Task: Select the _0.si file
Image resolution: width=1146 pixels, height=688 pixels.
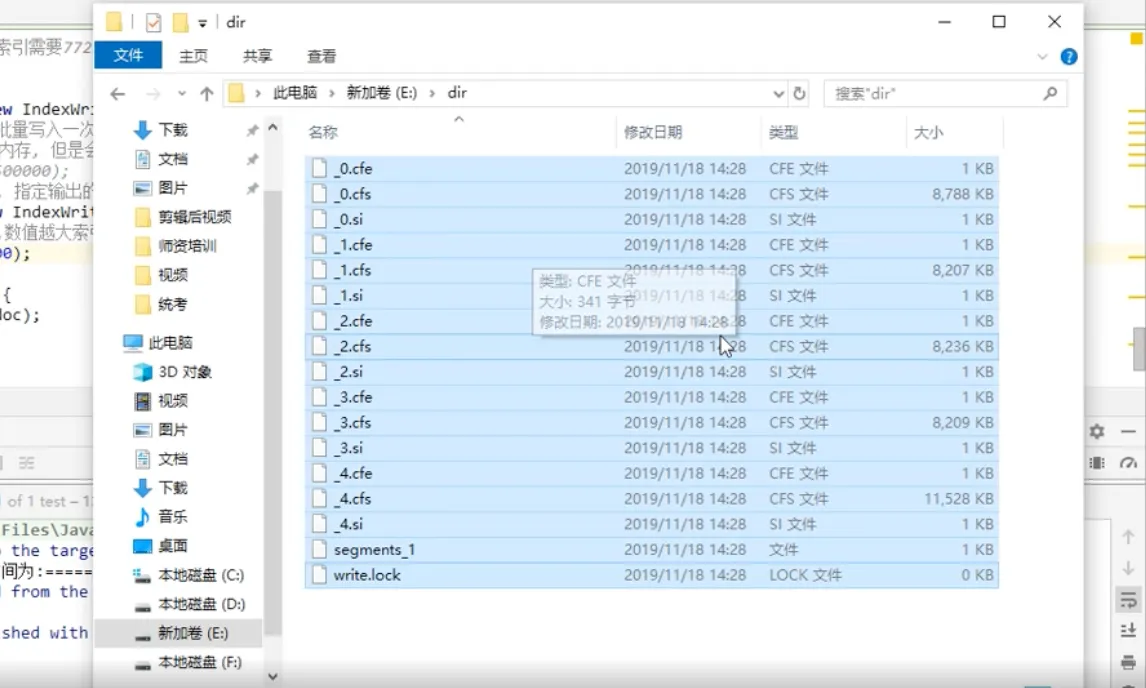Action: click(x=651, y=219)
